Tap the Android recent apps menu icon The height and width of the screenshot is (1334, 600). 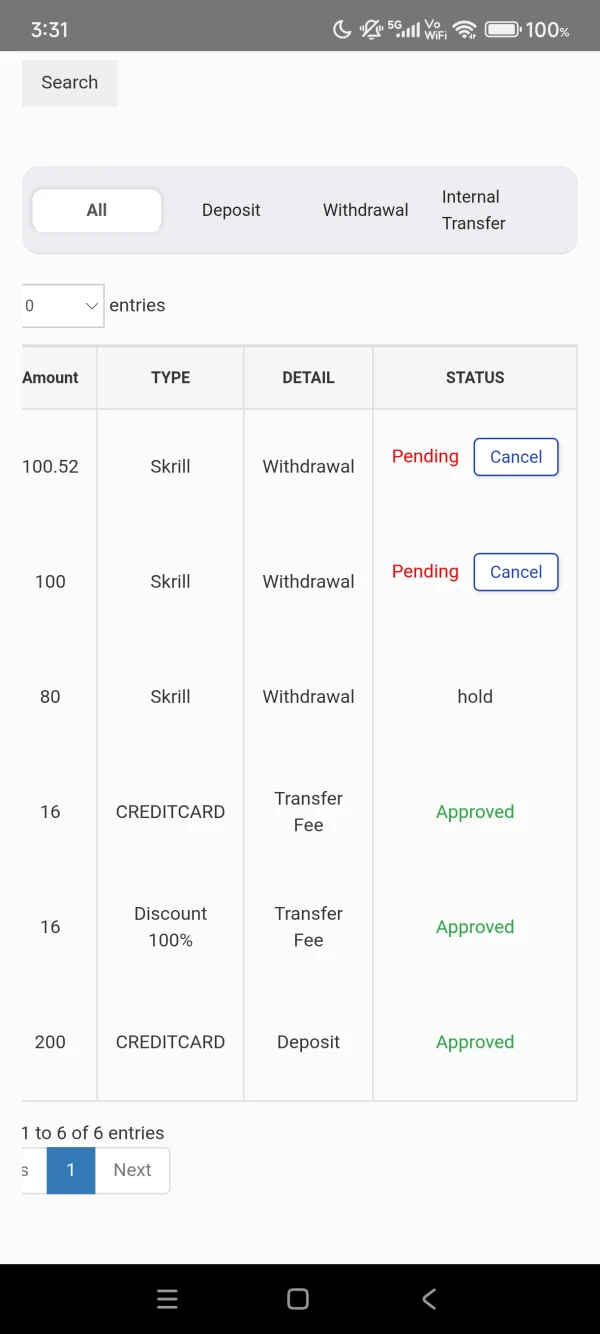(168, 1299)
